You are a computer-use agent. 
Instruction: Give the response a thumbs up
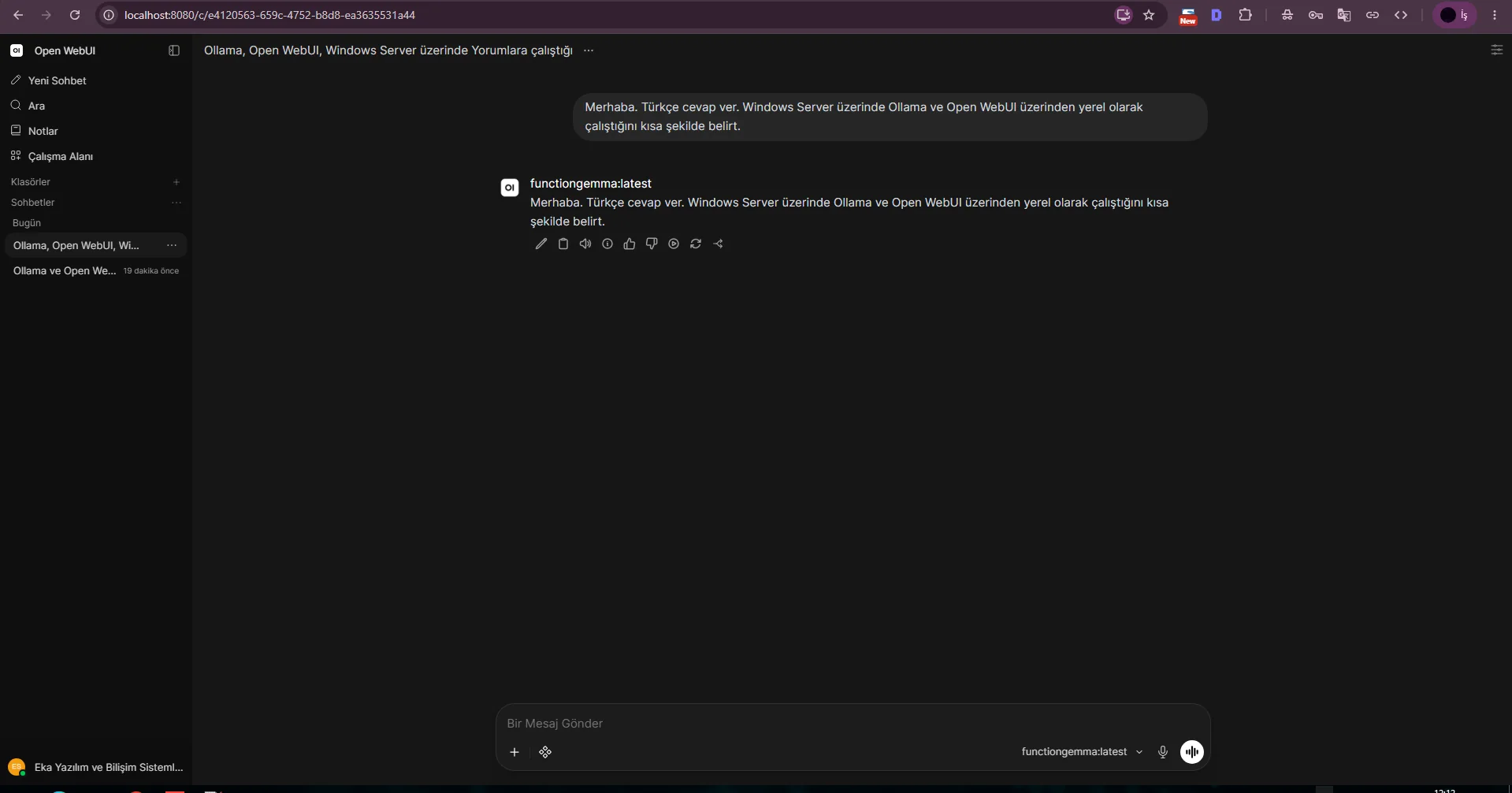tap(629, 244)
